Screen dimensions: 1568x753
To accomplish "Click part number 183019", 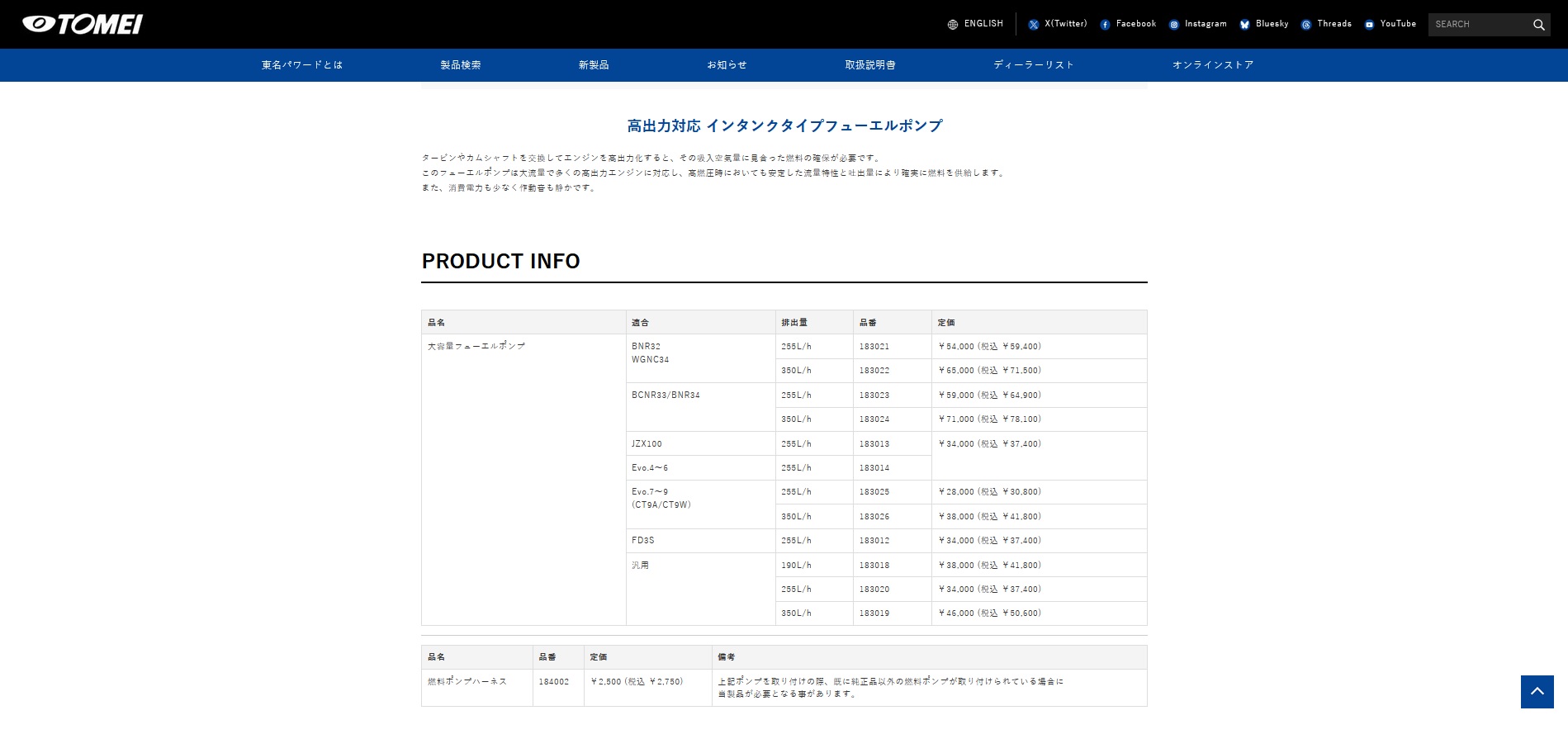I will (x=874, y=613).
